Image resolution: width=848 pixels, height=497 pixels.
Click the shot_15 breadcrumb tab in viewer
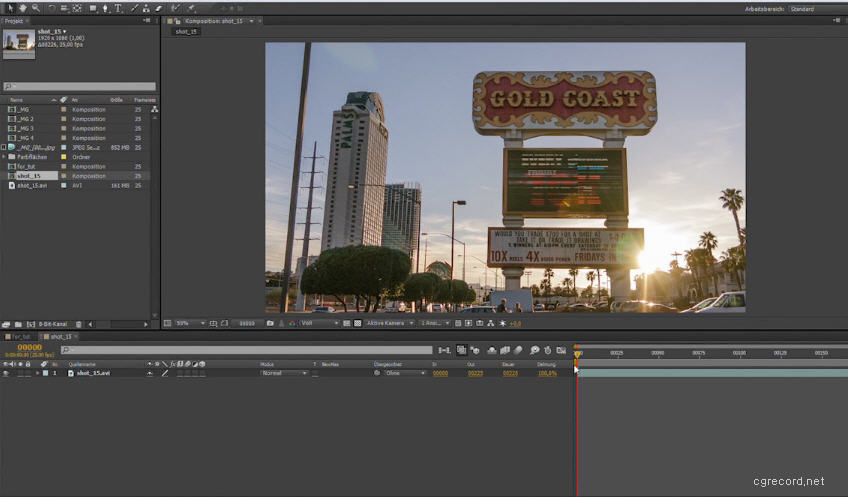tap(187, 32)
